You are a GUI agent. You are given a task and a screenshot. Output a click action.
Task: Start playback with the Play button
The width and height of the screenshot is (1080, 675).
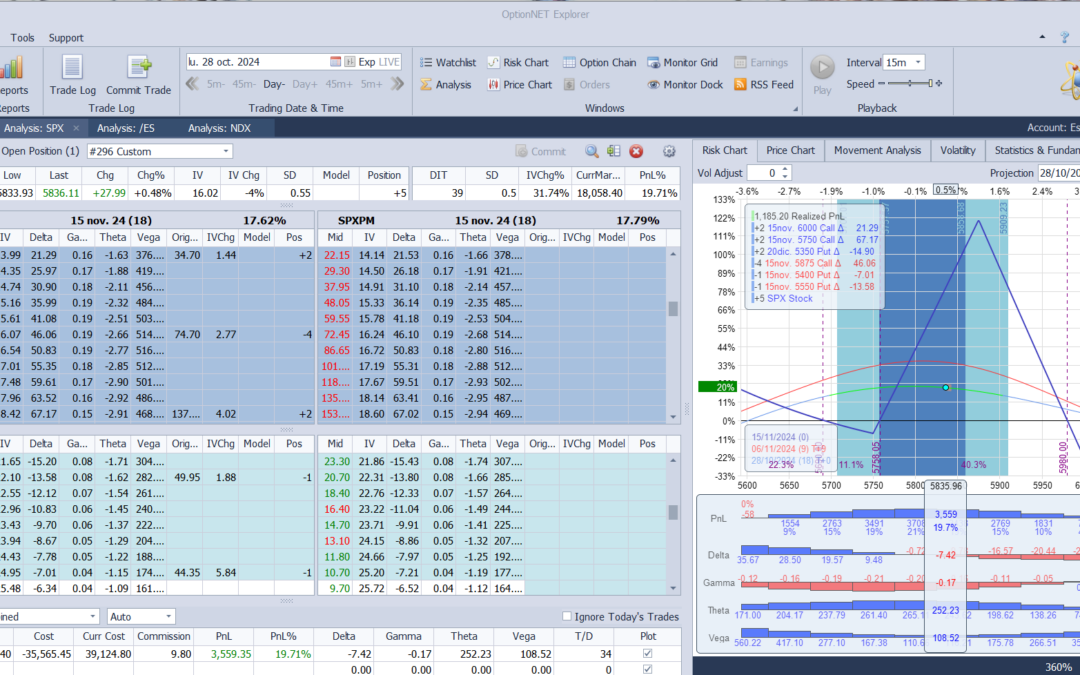822,75
